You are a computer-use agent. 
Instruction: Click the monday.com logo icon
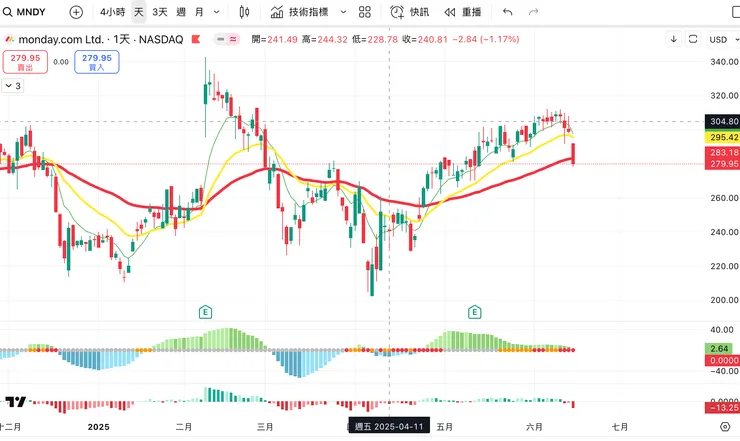tap(9, 39)
